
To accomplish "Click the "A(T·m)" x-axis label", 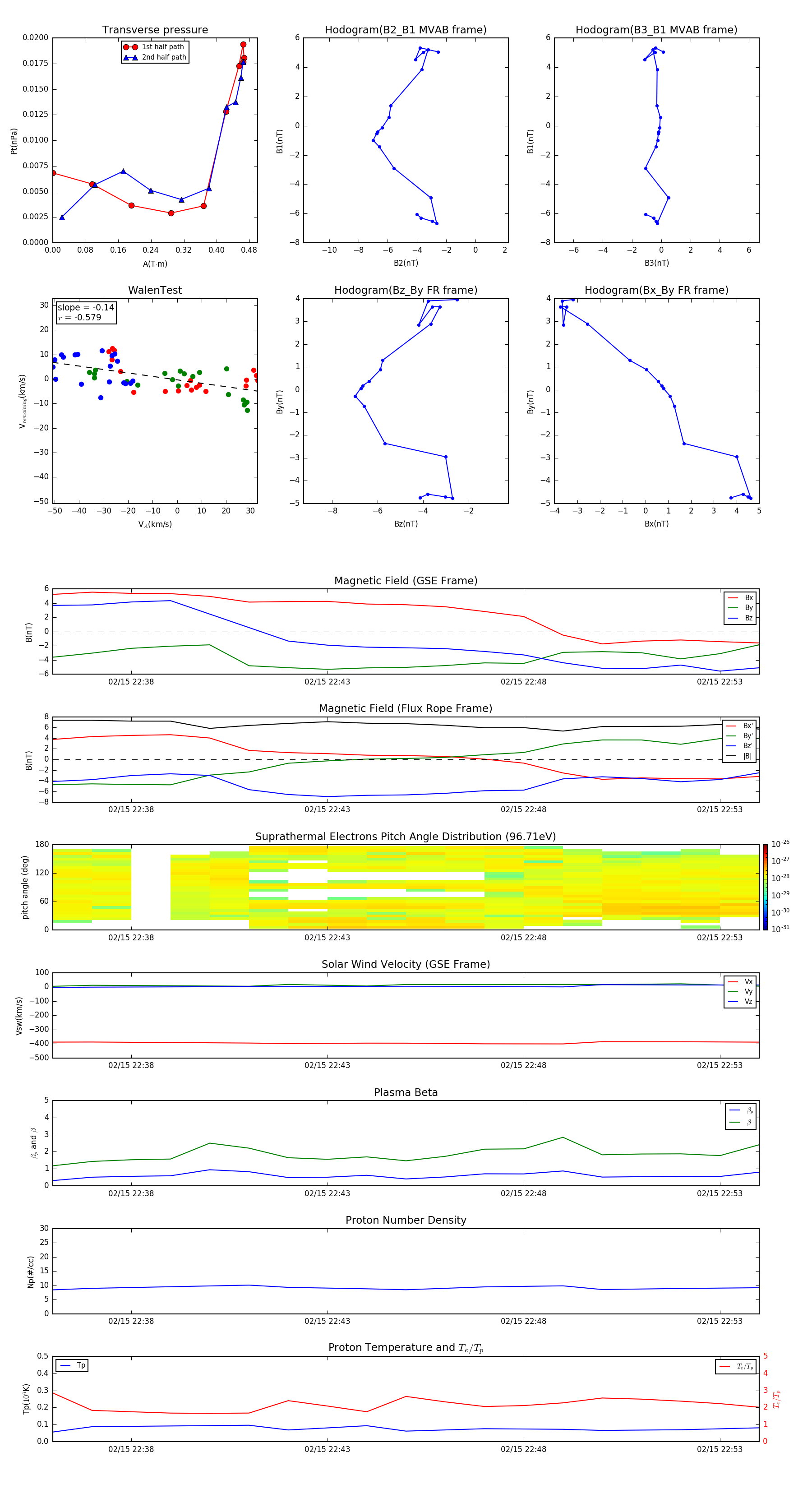I will [155, 264].
